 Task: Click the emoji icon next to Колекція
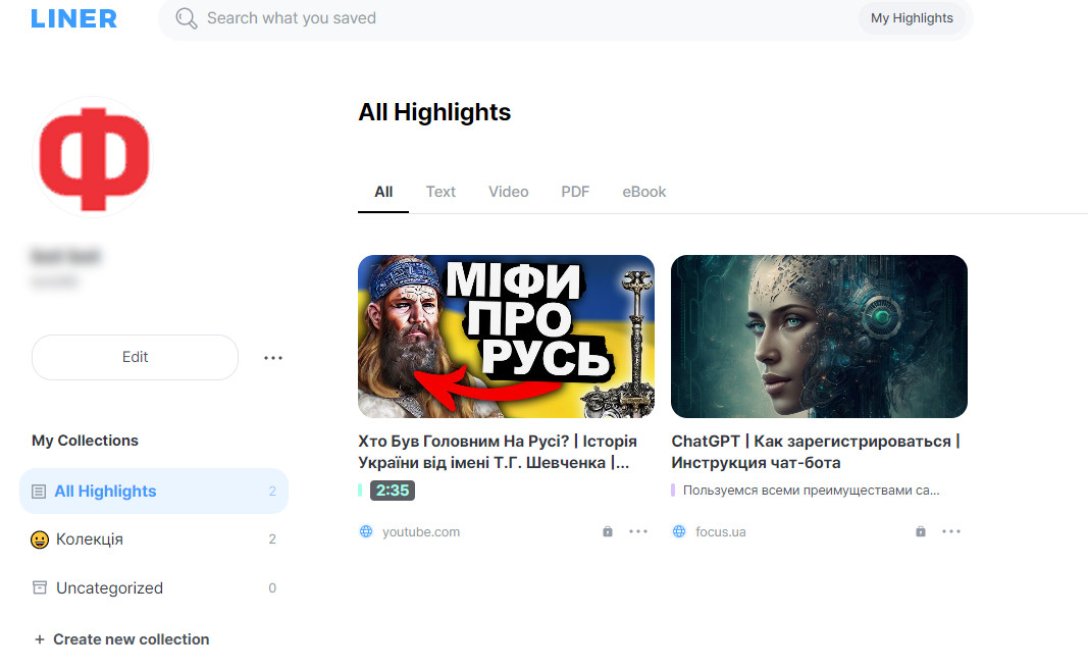tap(40, 540)
